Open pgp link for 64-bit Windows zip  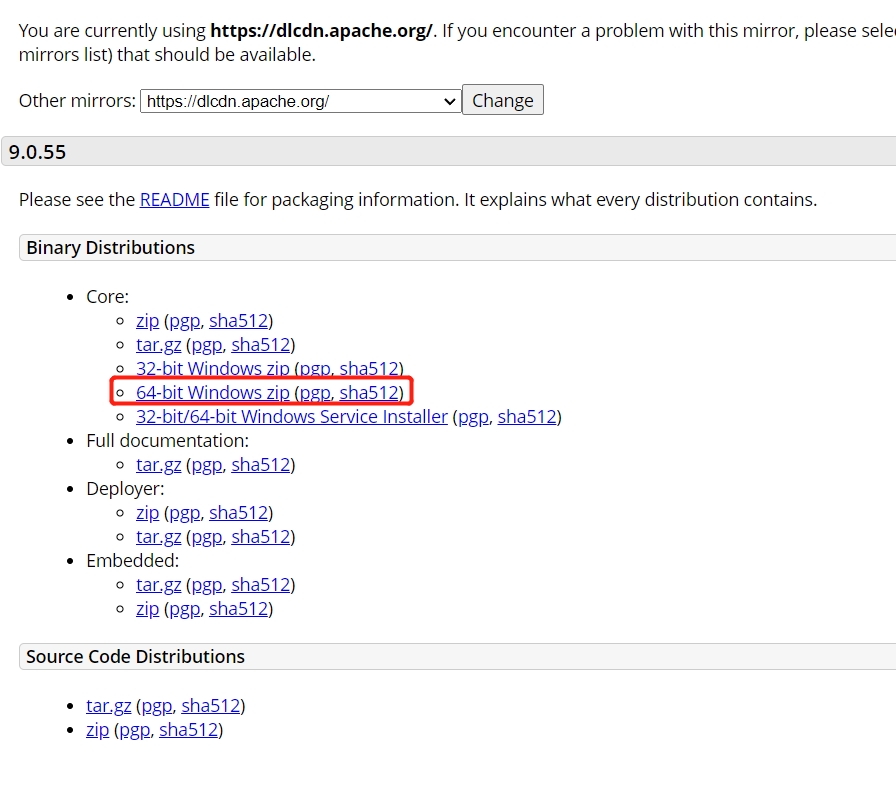[x=314, y=392]
